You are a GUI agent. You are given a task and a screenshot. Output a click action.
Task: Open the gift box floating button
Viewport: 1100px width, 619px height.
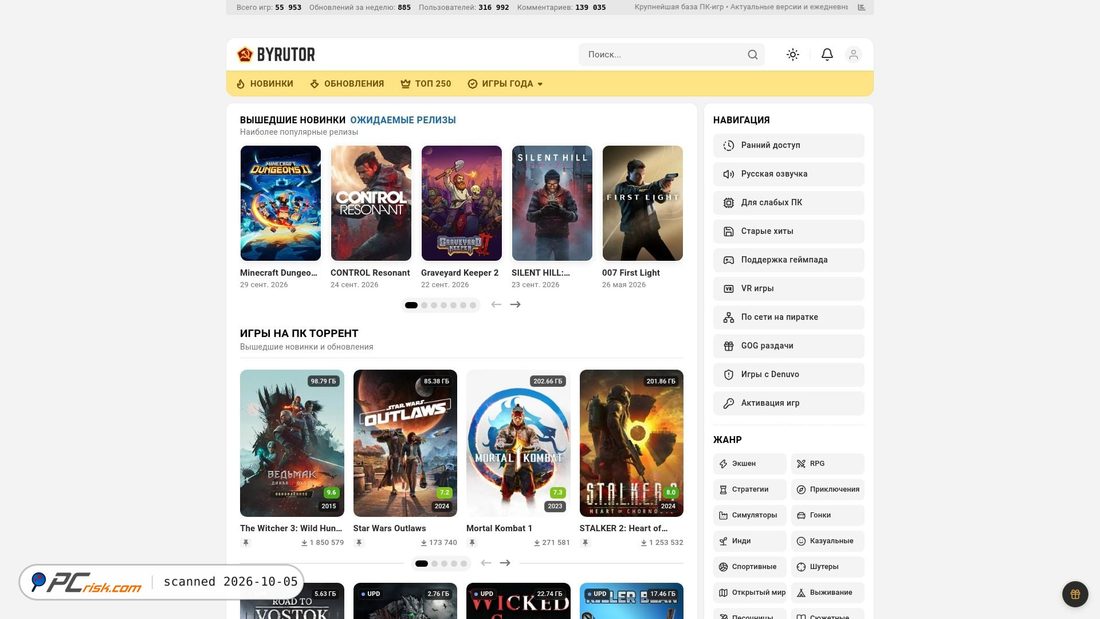click(1075, 594)
